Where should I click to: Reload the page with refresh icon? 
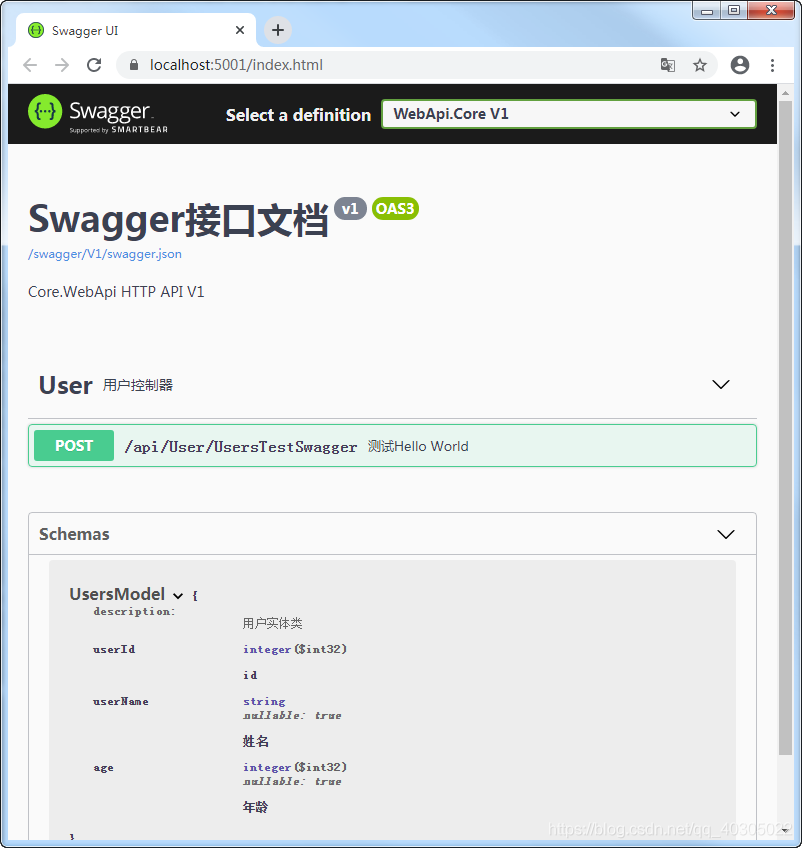coord(94,65)
